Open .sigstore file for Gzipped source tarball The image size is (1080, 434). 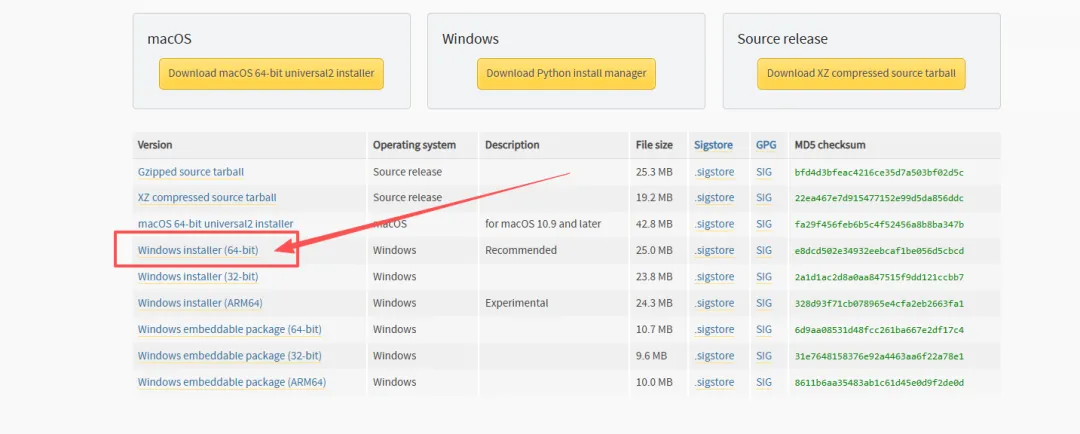(x=714, y=172)
